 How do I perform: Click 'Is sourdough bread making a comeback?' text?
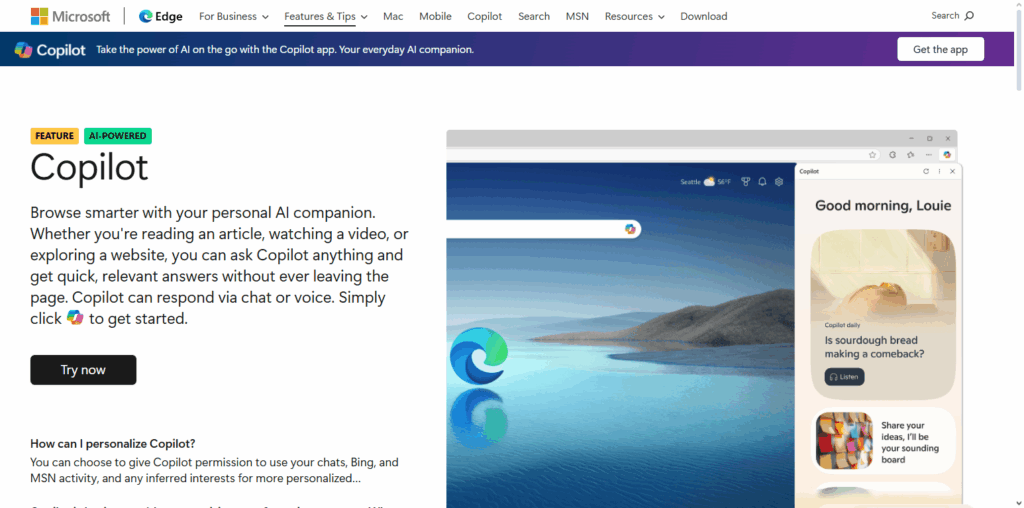click(x=874, y=347)
